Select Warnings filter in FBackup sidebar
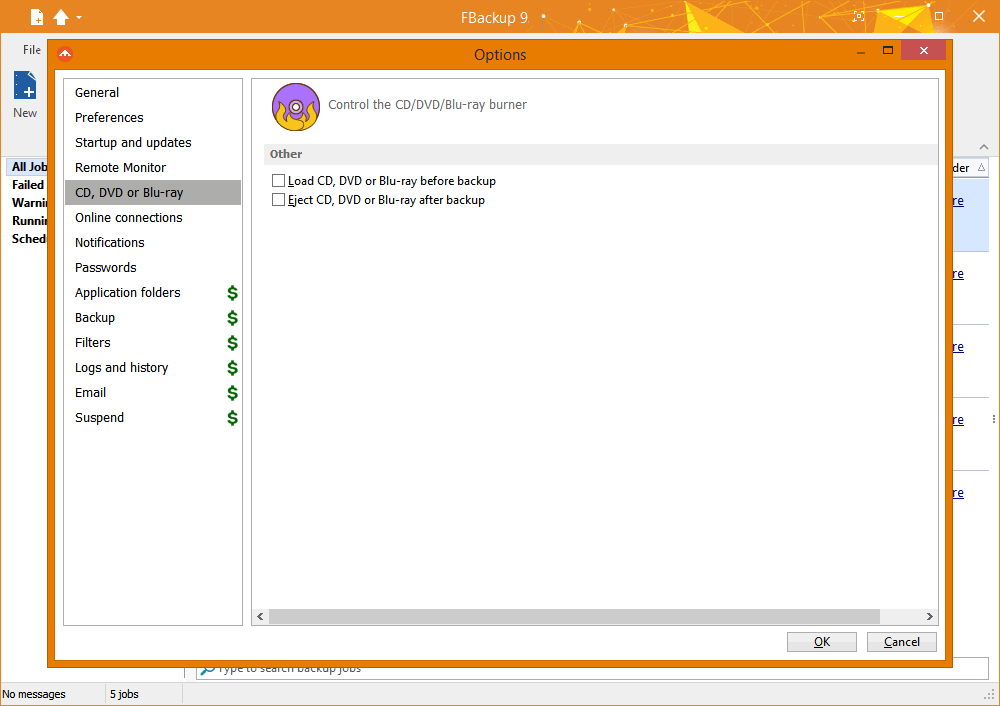Screen dimensions: 1000x706 click(28, 203)
